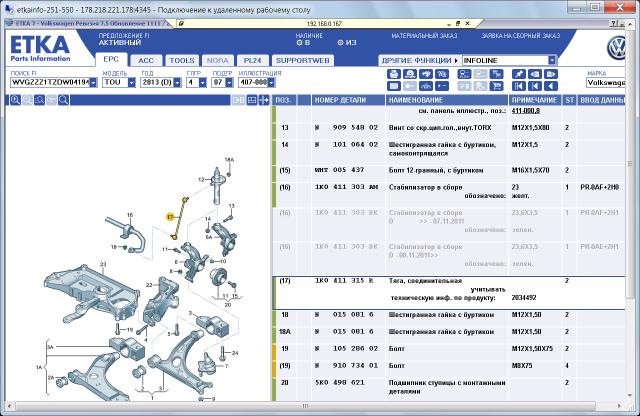Click the МАРКА Volkswagen field
Image resolution: width=640 pixels, height=416 pixels.
606,82
